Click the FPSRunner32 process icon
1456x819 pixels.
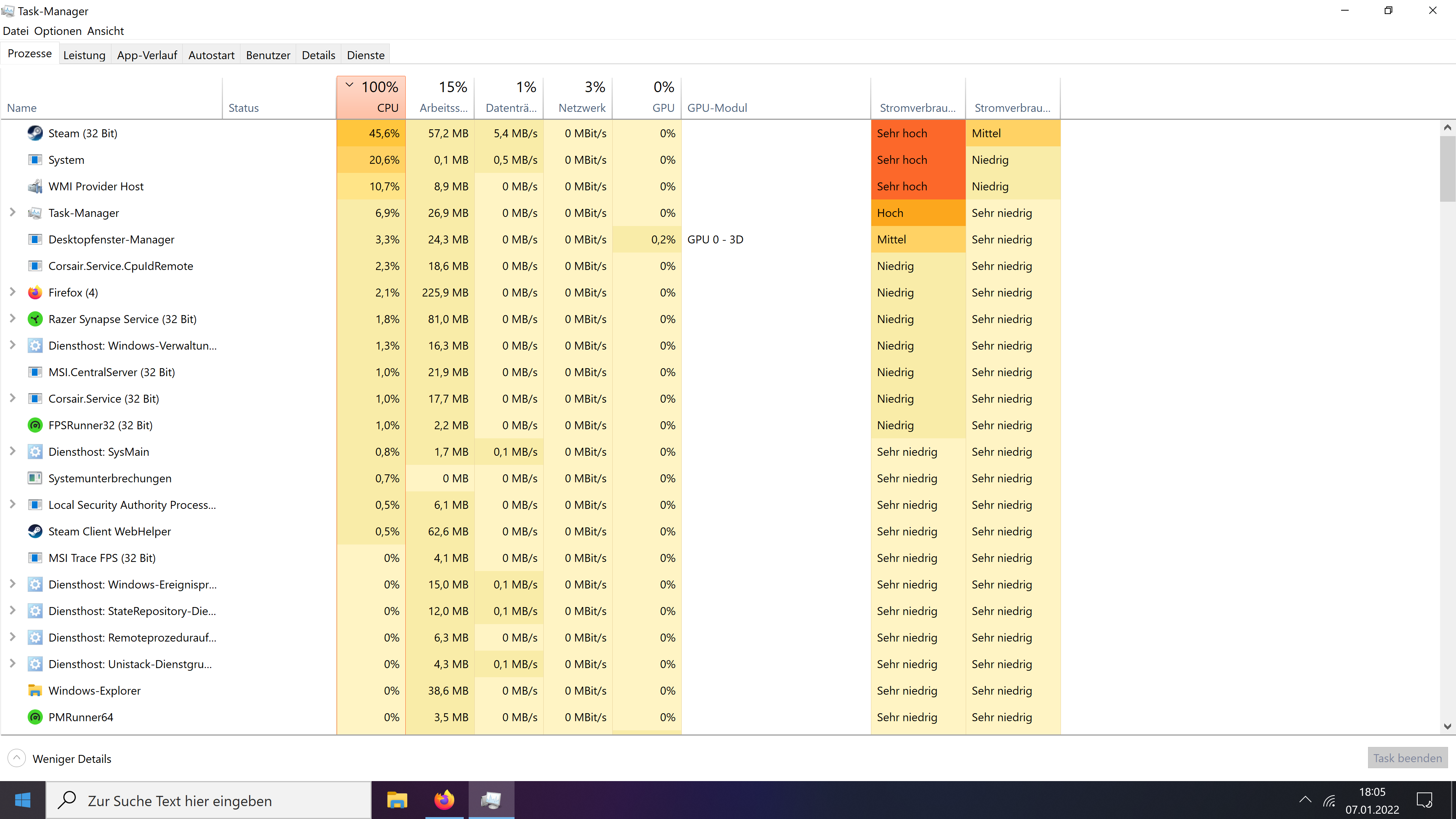[x=35, y=425]
